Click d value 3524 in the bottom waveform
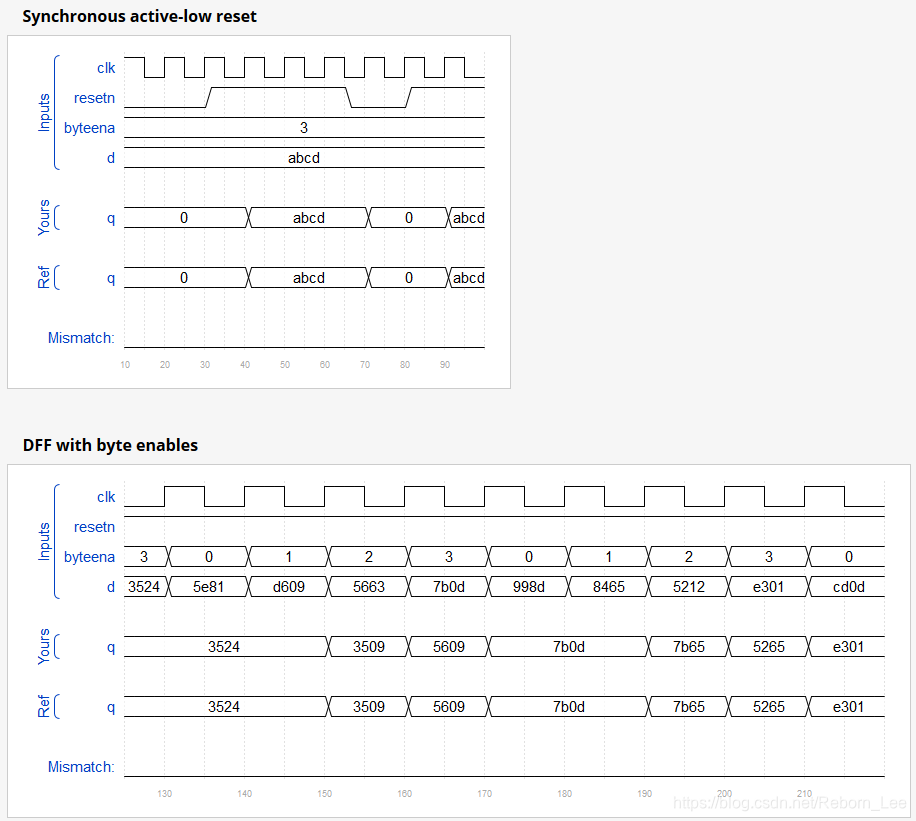 (144, 587)
